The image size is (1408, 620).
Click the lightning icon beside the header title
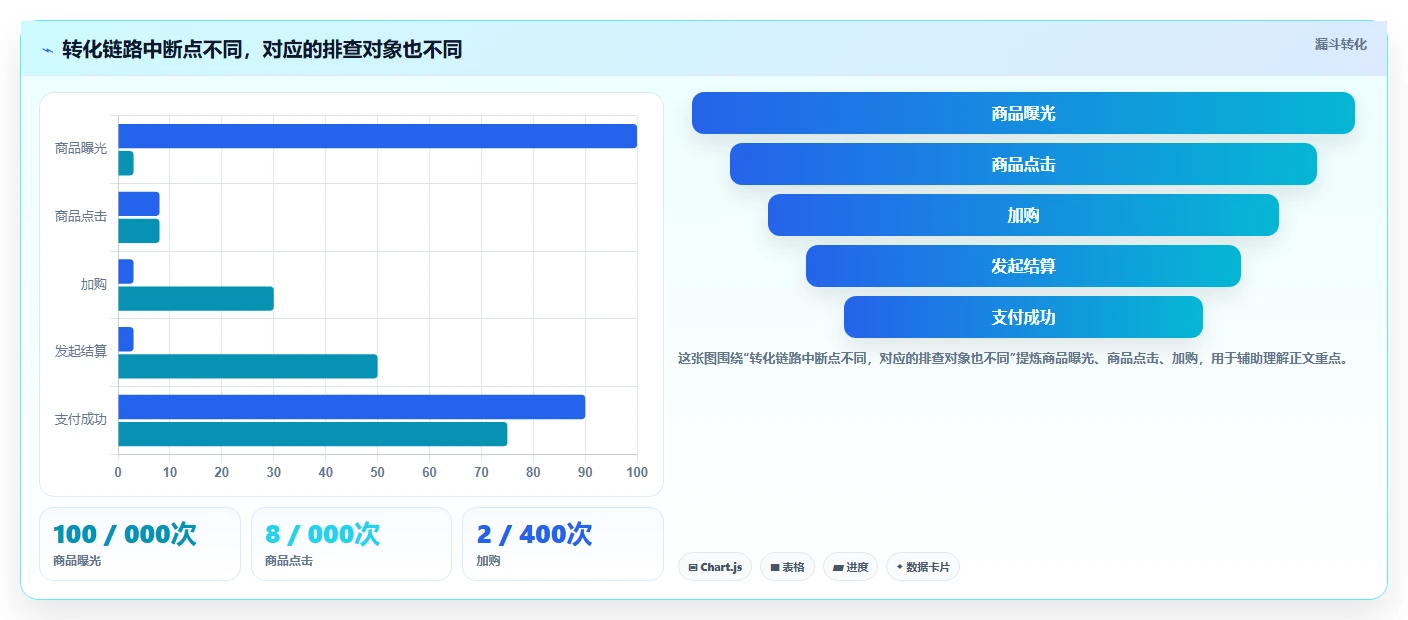pos(48,50)
